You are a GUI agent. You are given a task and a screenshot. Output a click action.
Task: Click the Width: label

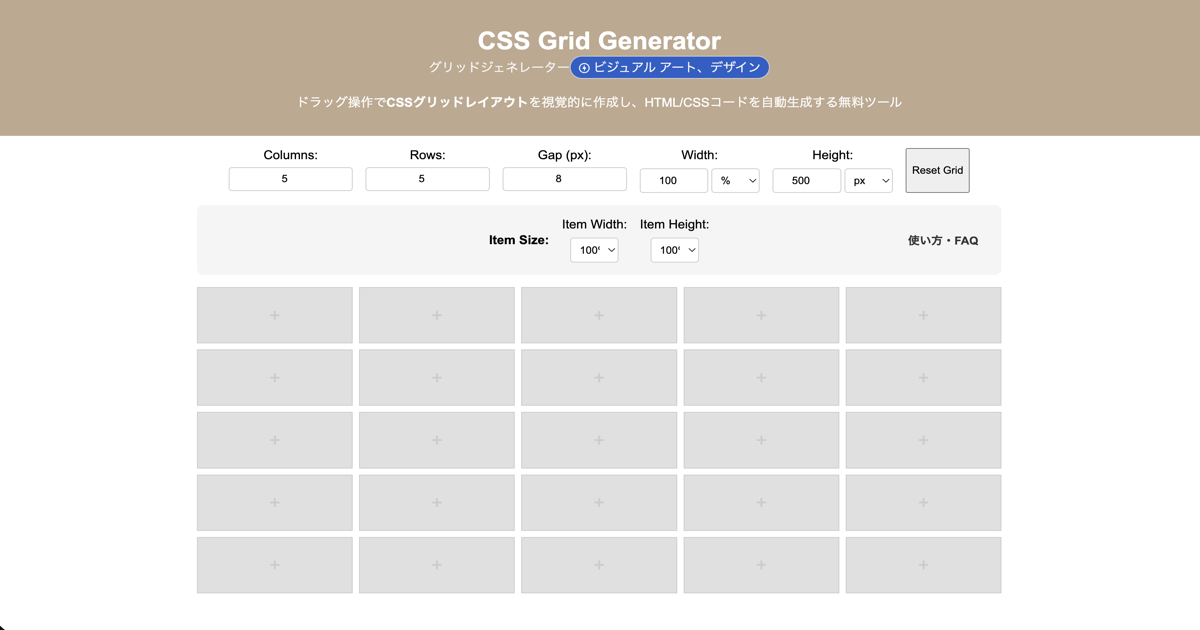699,155
